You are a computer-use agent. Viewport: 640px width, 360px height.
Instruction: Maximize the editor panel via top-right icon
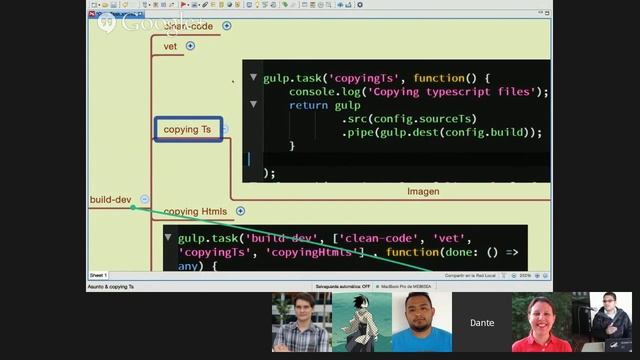(547, 13)
